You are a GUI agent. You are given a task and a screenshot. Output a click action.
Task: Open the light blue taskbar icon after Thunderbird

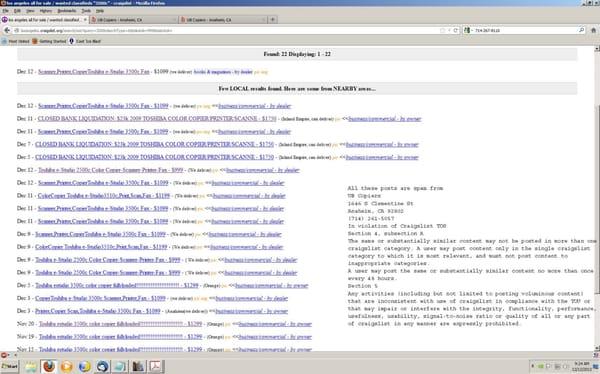click(x=120, y=366)
